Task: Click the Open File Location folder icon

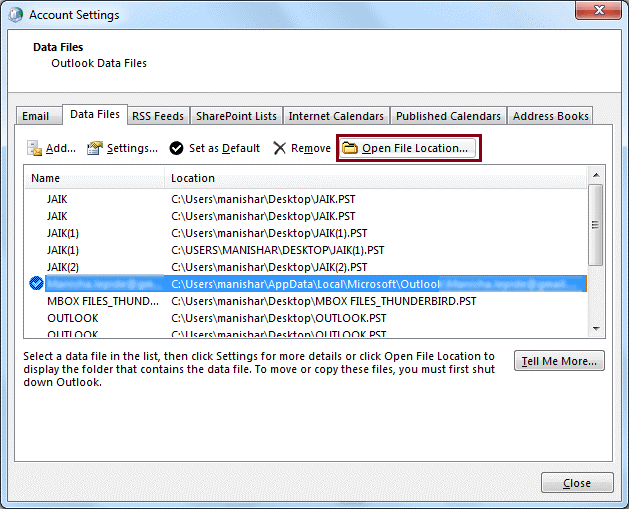Action: pos(350,148)
